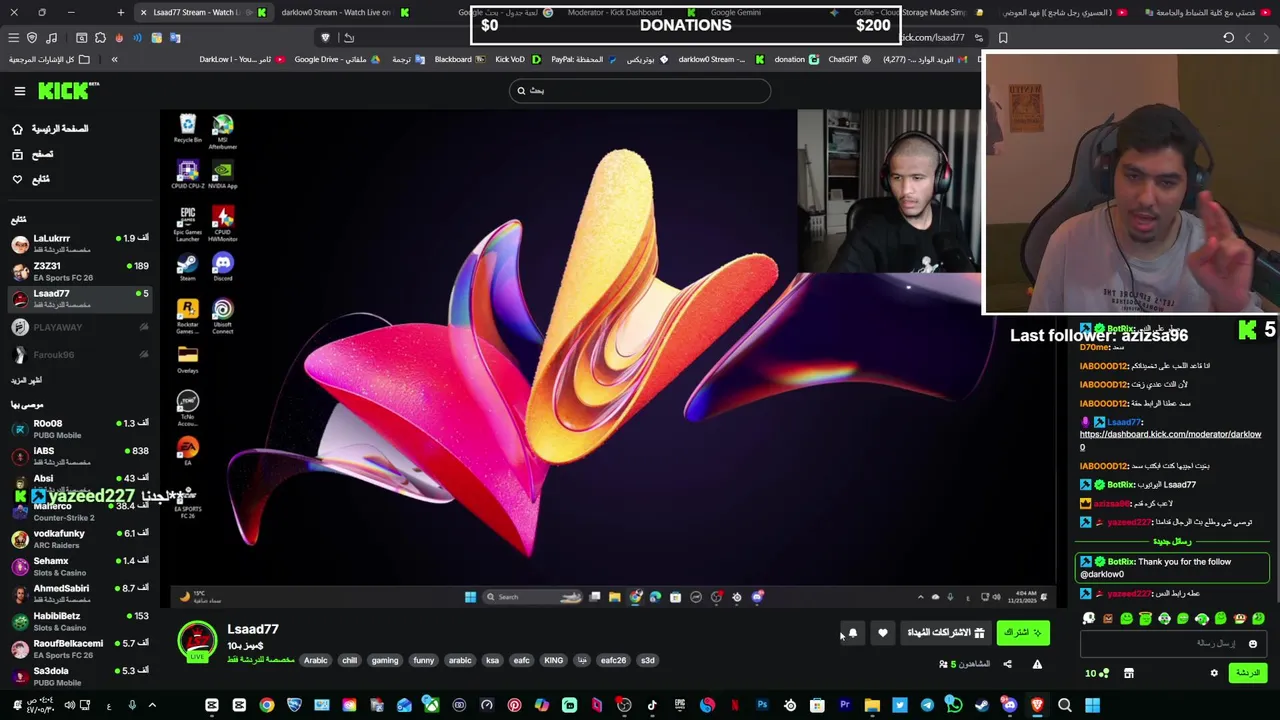Open Photoshop from the taskbar

(762, 705)
